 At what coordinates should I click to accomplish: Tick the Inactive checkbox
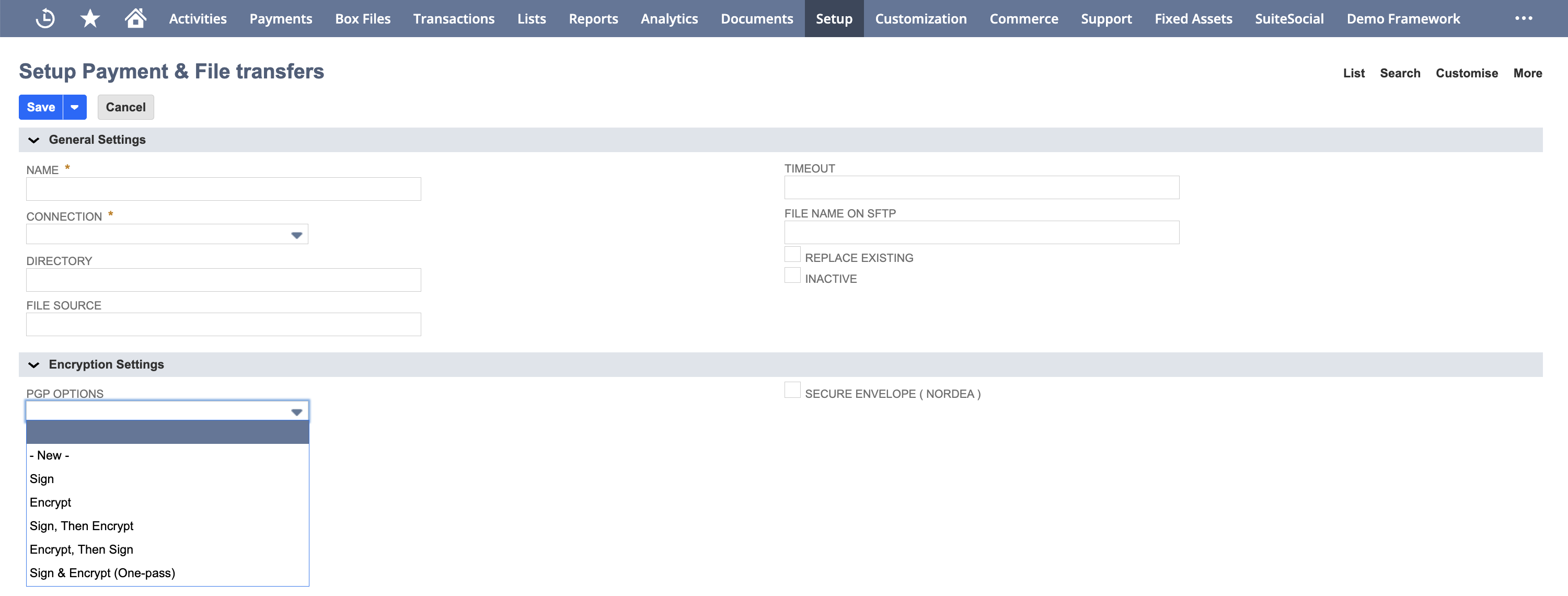[x=792, y=275]
